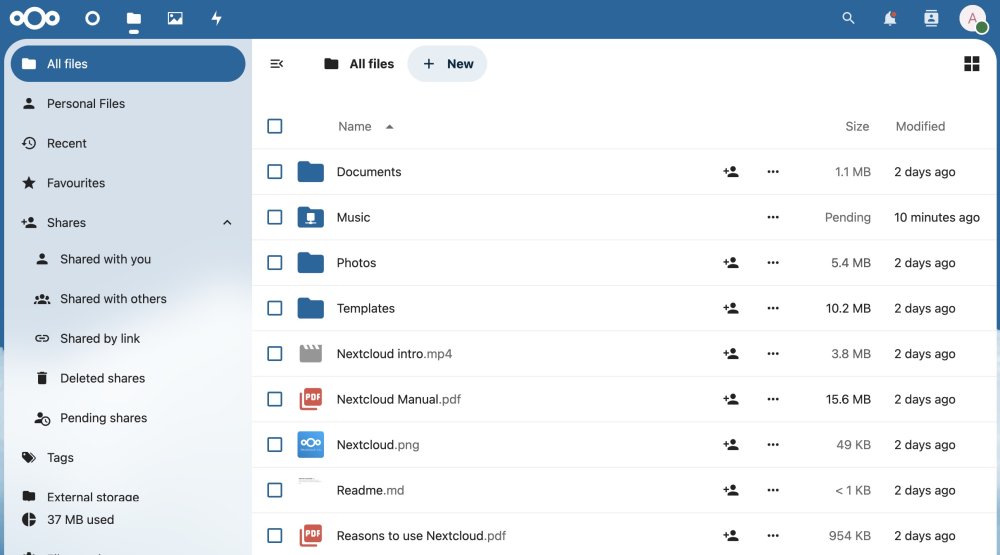
Task: Open the contacts menu icon
Action: 931,18
